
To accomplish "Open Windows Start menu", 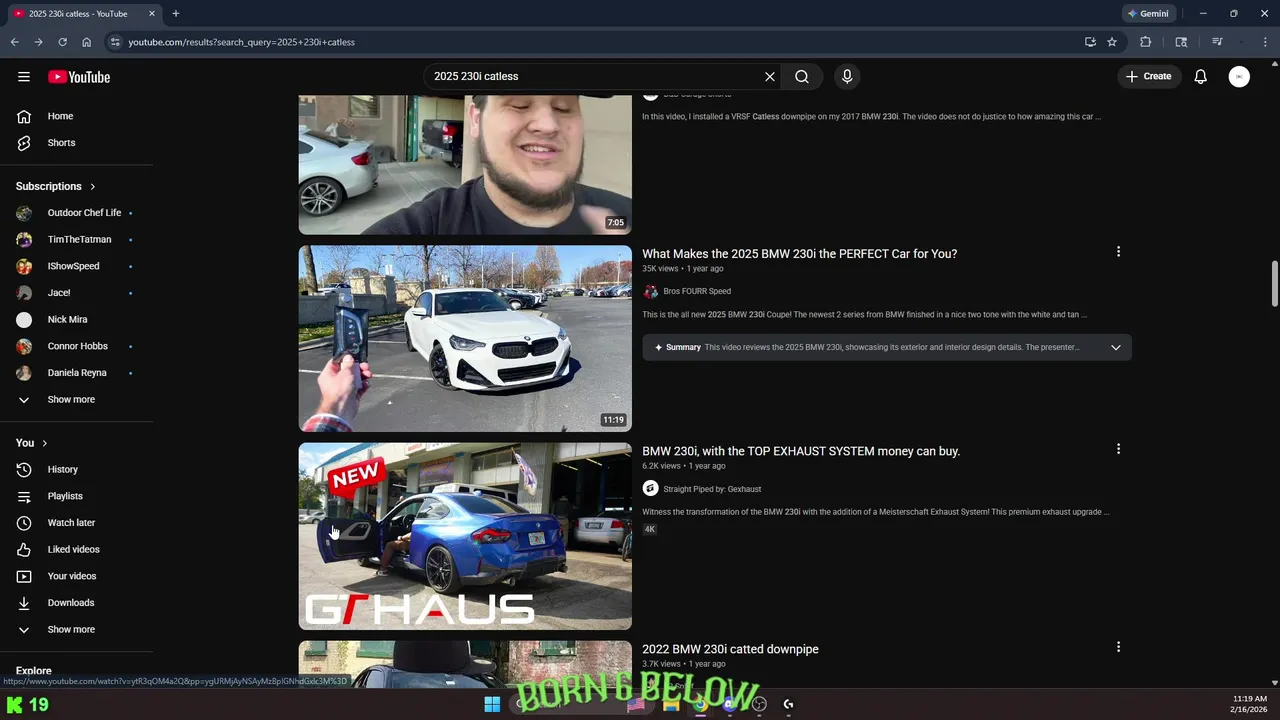I will click(492, 704).
